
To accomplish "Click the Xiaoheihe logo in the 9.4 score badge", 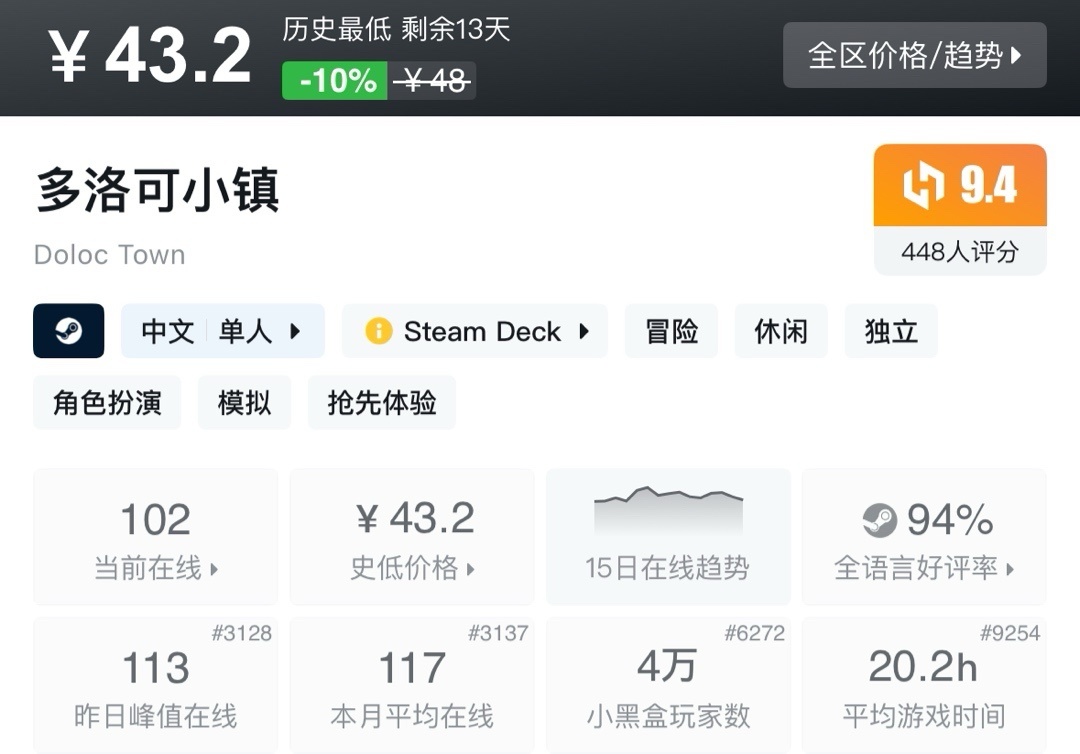I will pos(922,186).
